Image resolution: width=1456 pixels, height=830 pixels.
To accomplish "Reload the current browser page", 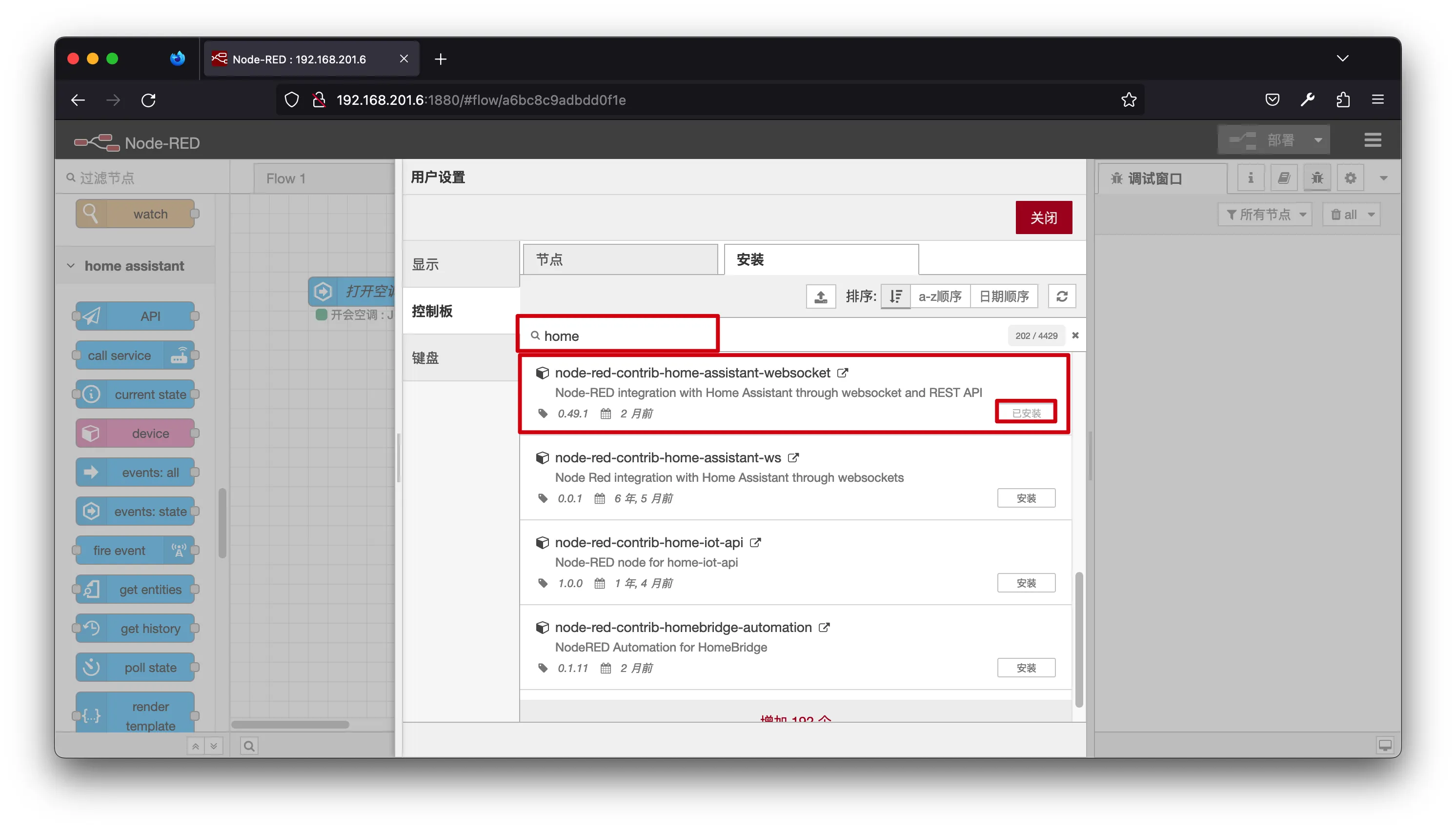I will click(x=148, y=100).
